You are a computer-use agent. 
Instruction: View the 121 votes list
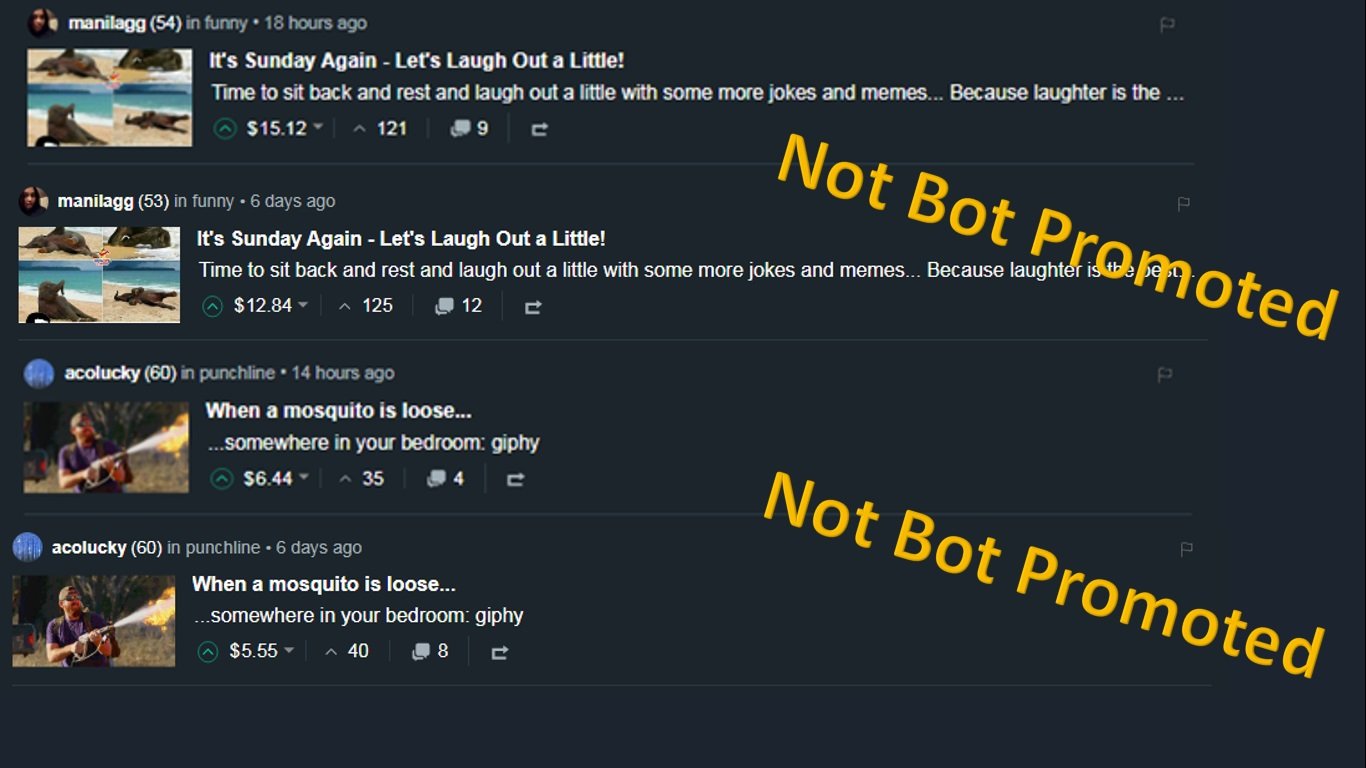pyautogui.click(x=380, y=129)
